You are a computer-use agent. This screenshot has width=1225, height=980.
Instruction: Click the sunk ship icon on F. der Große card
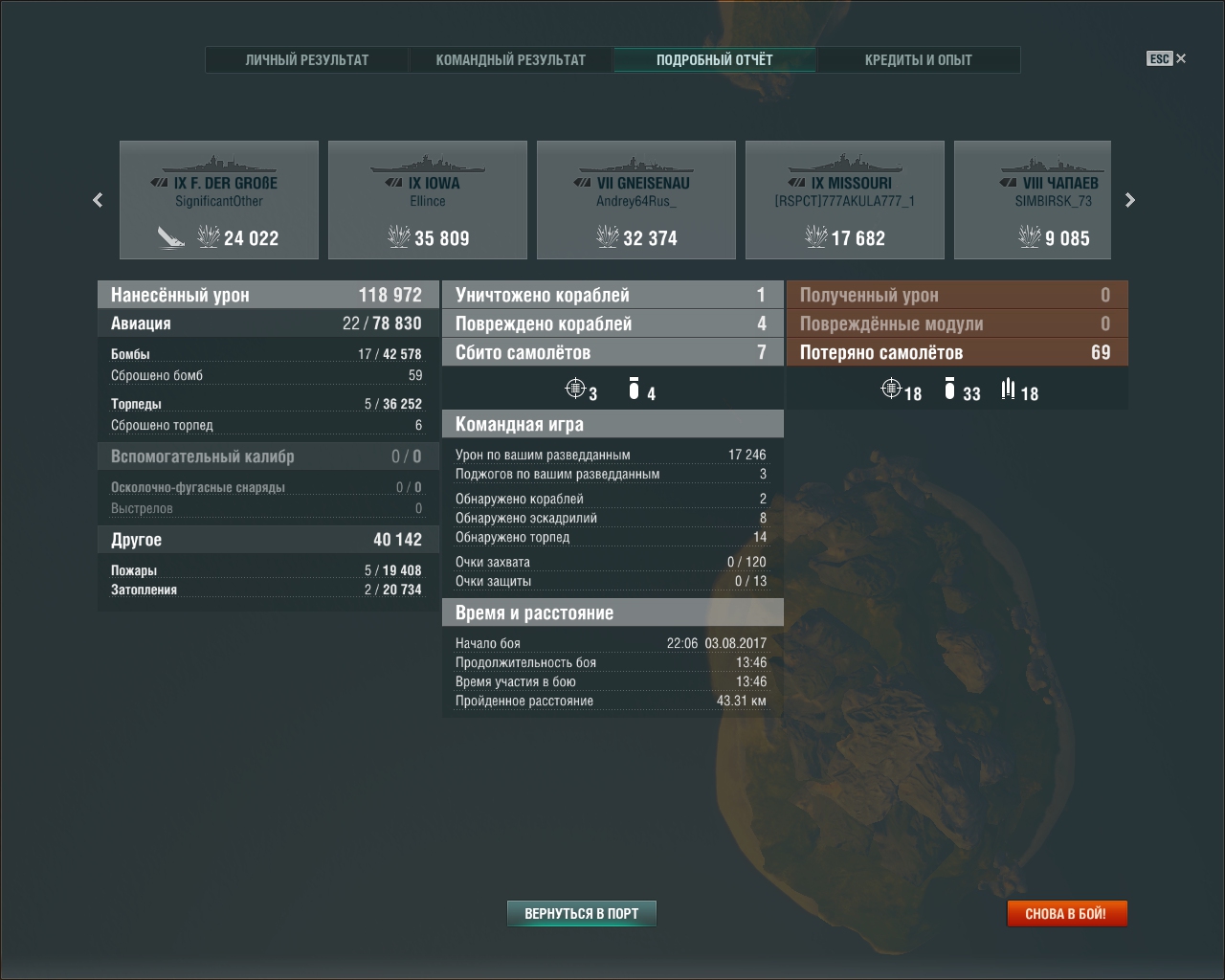[x=171, y=237]
